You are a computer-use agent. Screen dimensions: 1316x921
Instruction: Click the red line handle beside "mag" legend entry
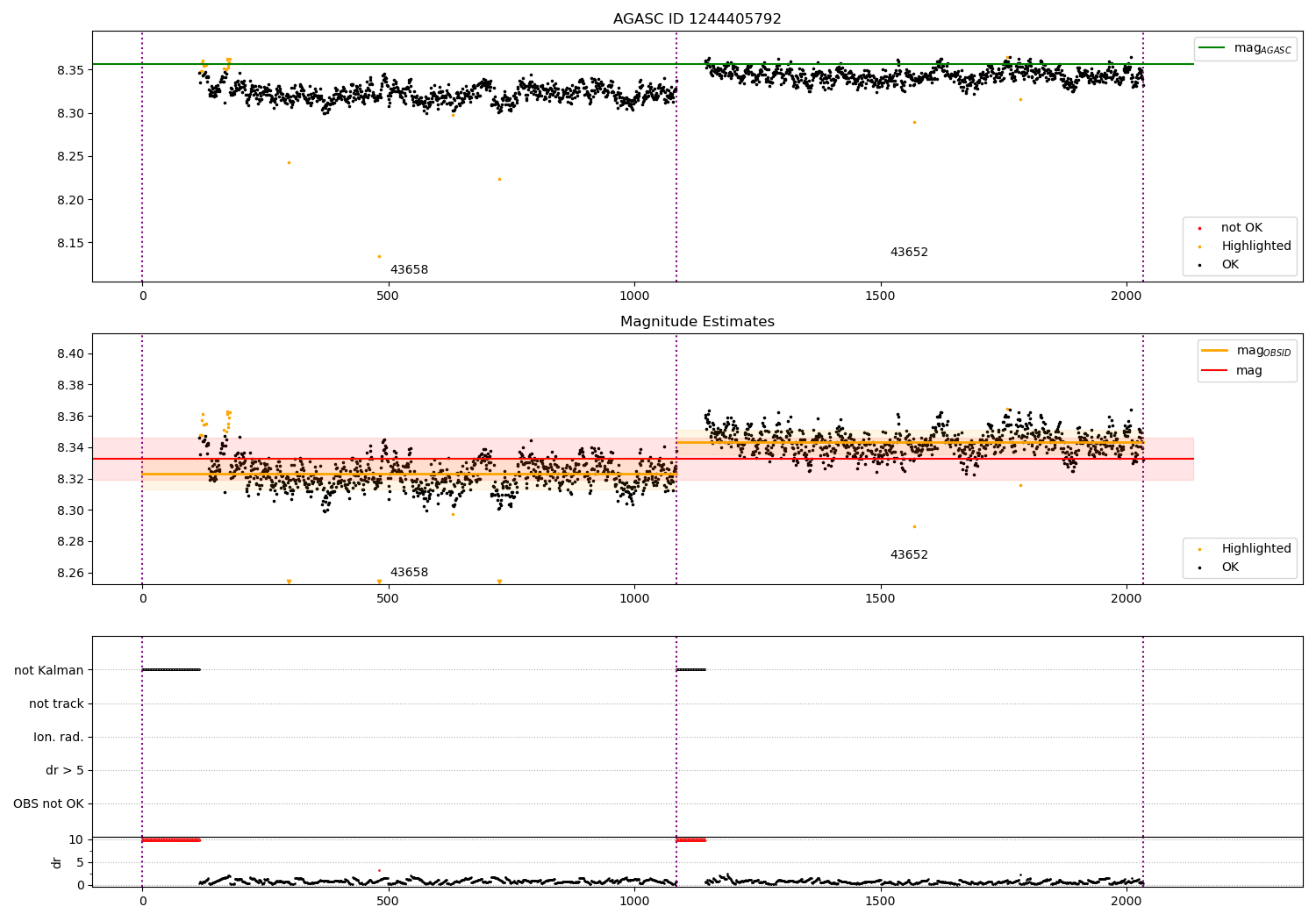tap(1214, 371)
